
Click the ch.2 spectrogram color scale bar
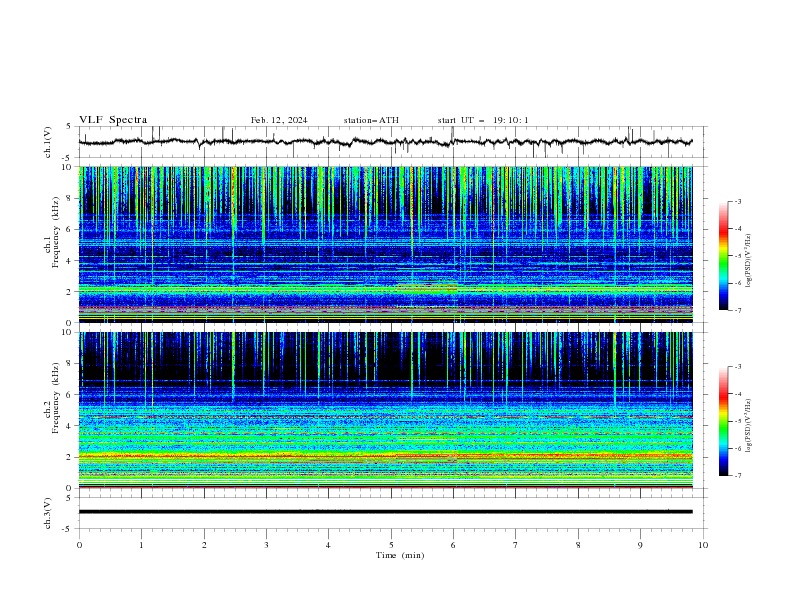coord(723,421)
